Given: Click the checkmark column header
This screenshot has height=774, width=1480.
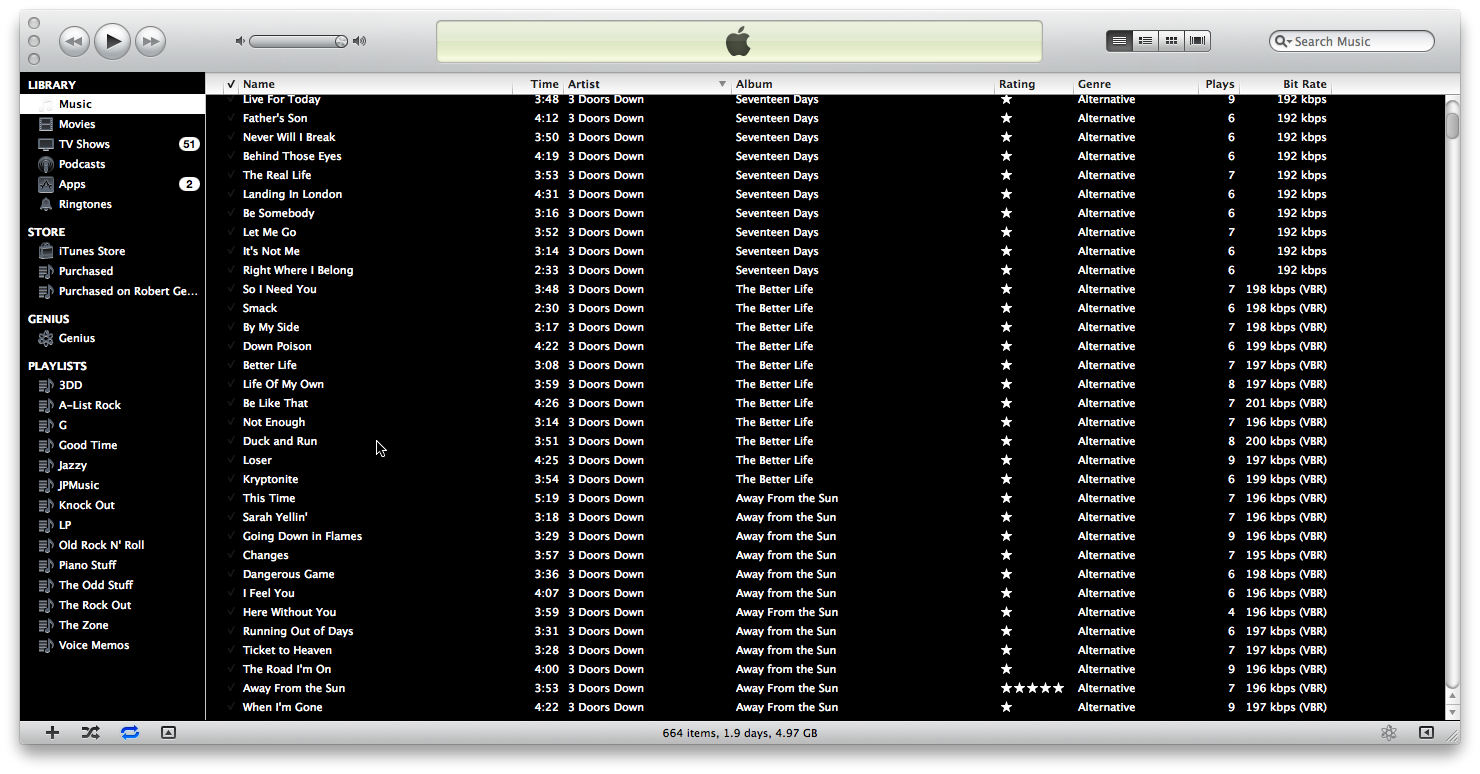Looking at the screenshot, I should pyautogui.click(x=230, y=84).
